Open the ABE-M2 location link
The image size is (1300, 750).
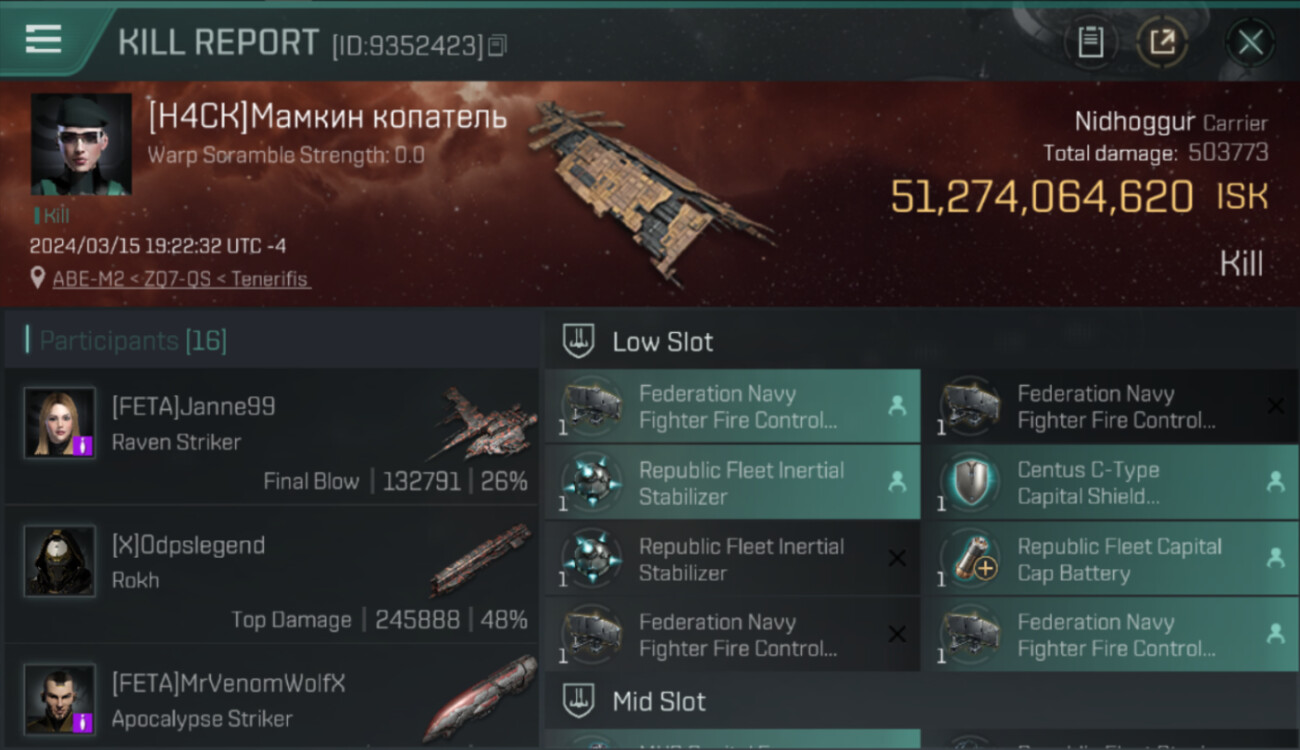[181, 279]
